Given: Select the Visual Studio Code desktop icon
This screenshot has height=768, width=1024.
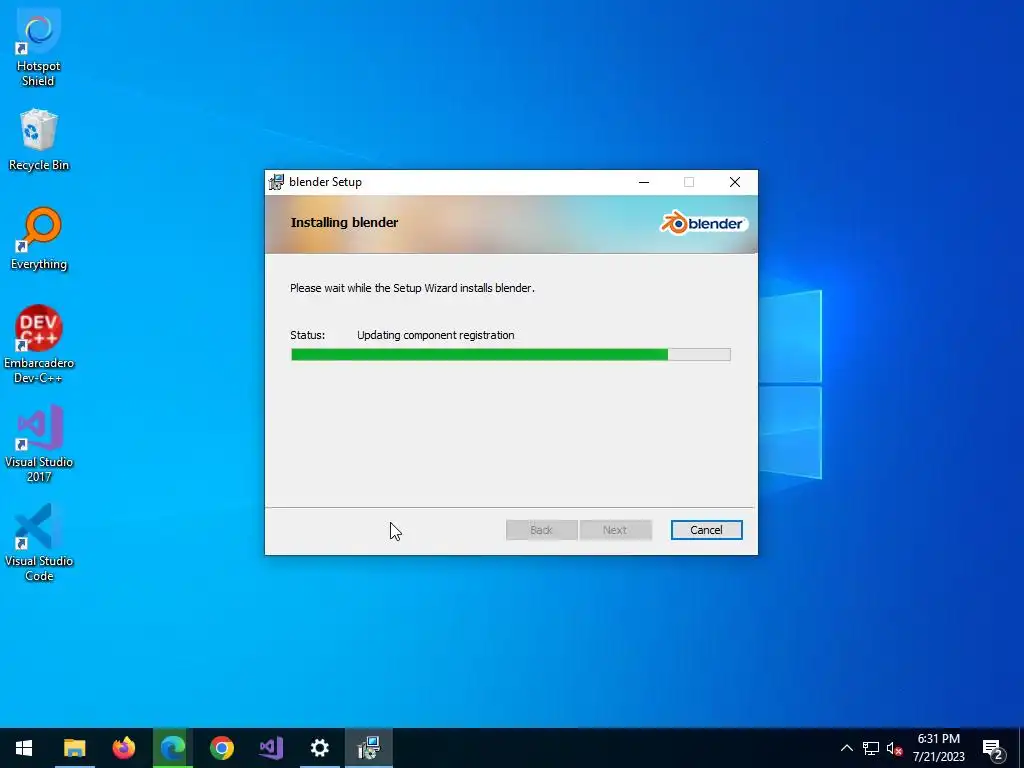Looking at the screenshot, I should pos(39,543).
